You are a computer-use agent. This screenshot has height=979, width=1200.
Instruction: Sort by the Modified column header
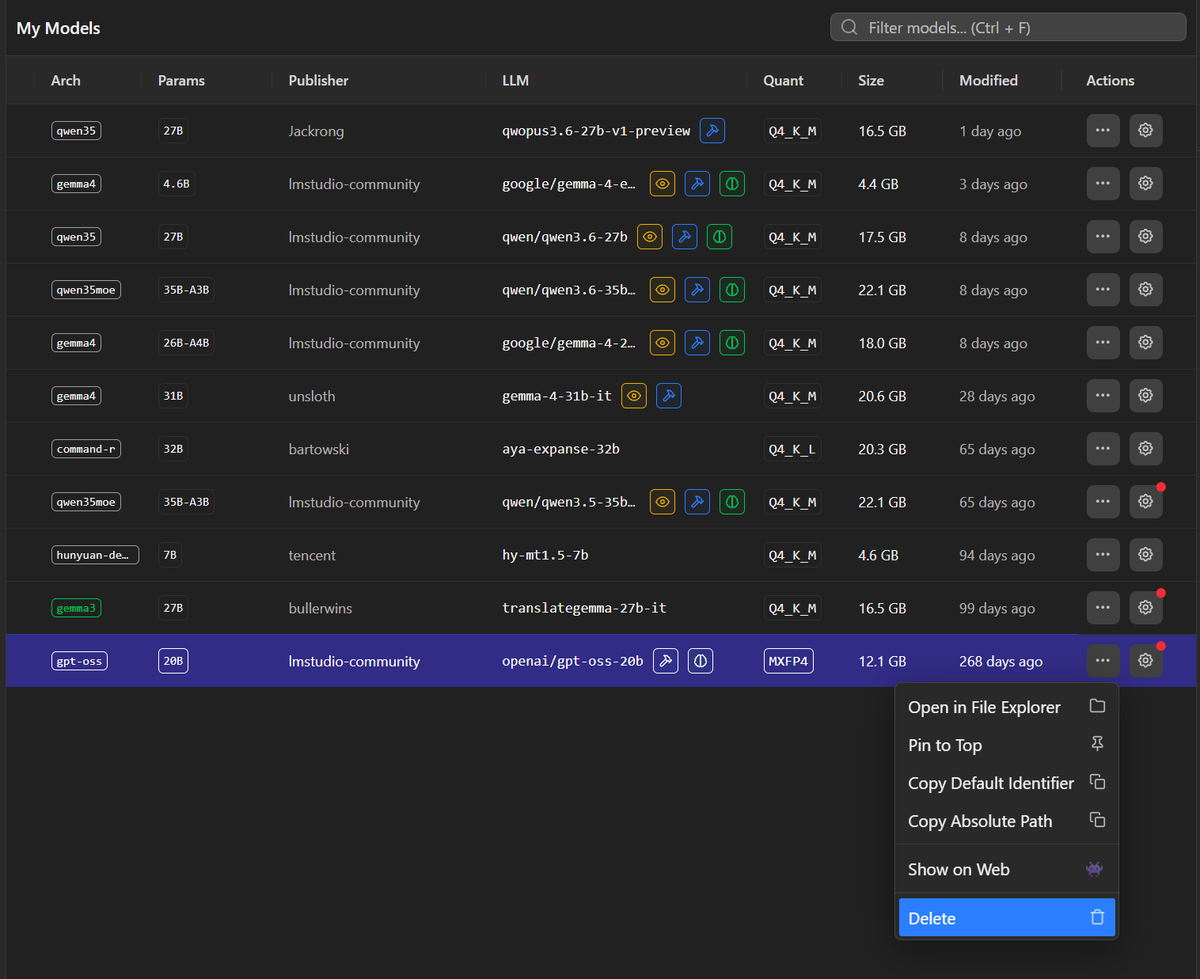988,80
